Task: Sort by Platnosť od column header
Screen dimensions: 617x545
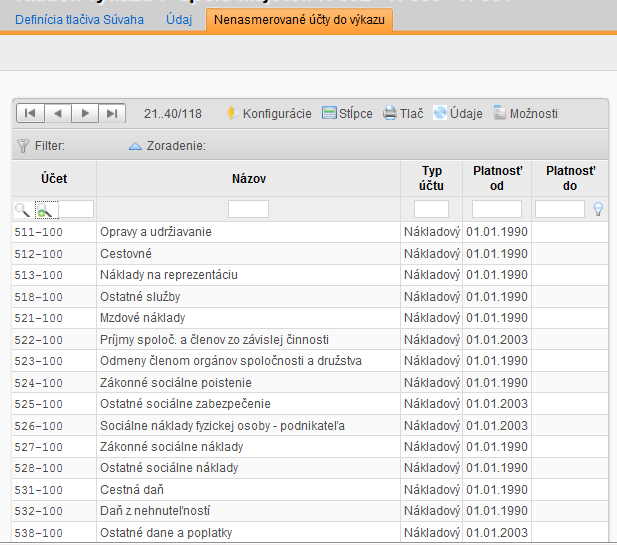Action: click(497, 178)
